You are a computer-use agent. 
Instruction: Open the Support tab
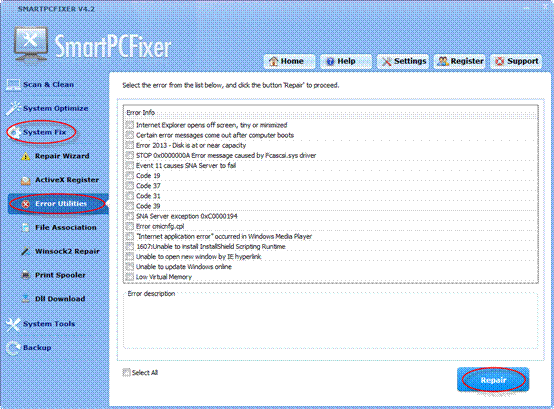tap(516, 61)
